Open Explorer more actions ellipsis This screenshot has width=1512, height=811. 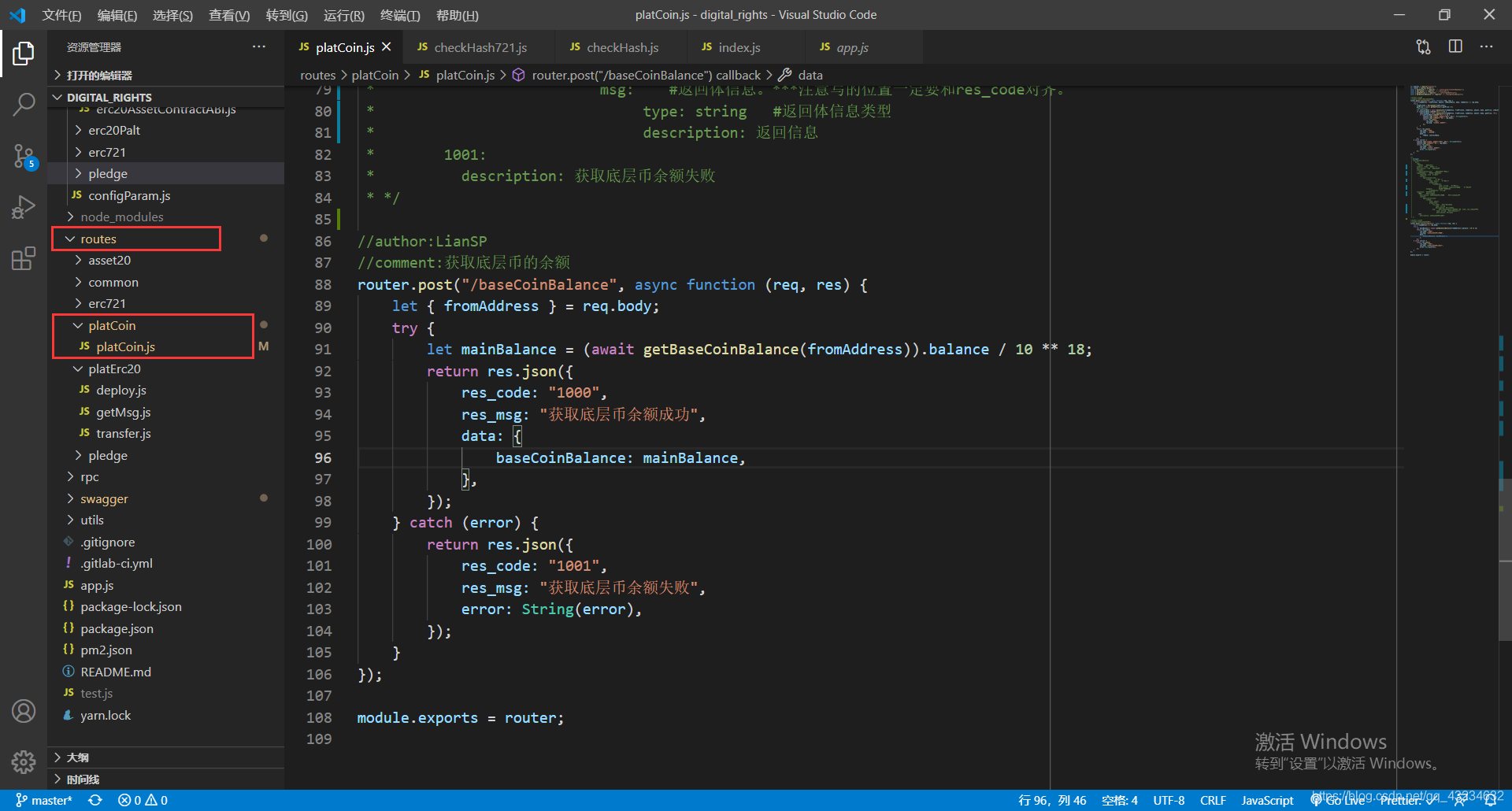[259, 47]
